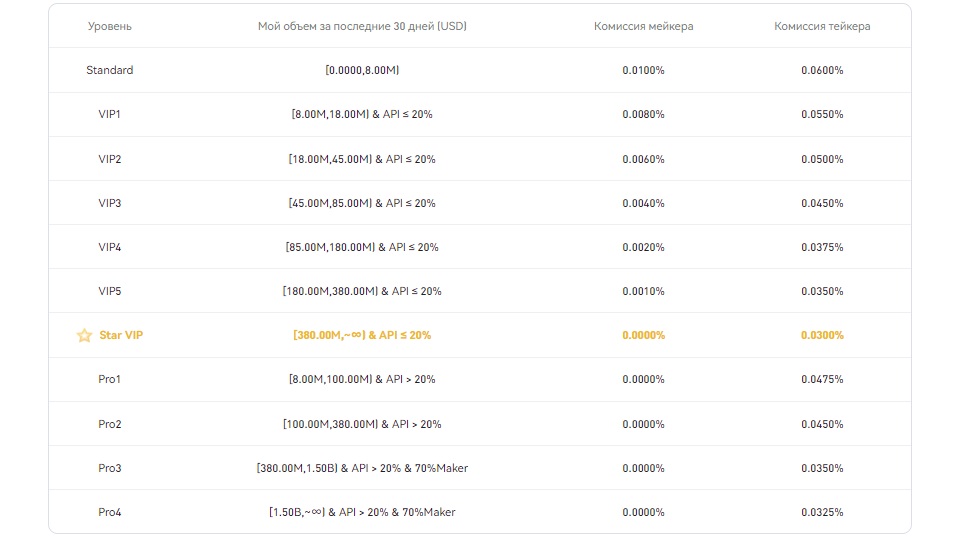Screen dimensions: 979x543
Task: Click the Pro4 level cell
Action: (110, 512)
